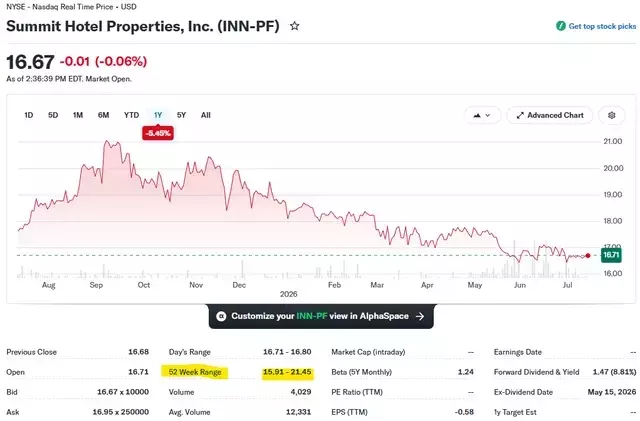Choose the 6M time range
This screenshot has height=421, width=640.
click(103, 115)
